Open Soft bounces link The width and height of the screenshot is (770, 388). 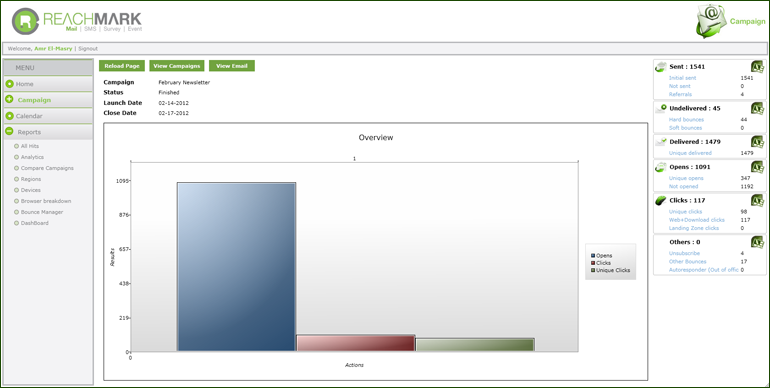click(x=686, y=128)
